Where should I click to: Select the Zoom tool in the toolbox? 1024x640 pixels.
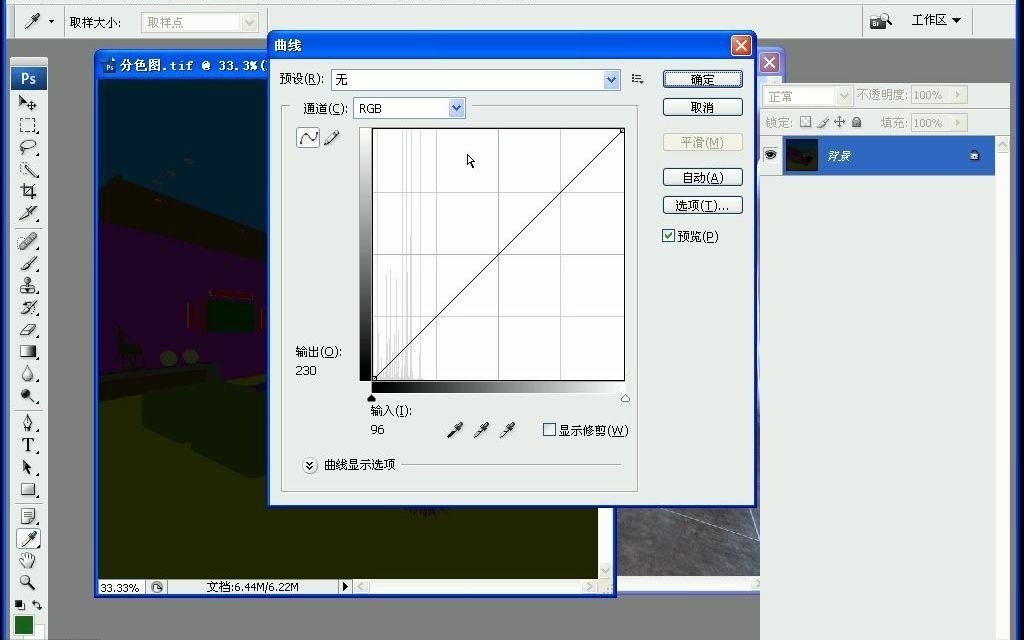(x=28, y=582)
